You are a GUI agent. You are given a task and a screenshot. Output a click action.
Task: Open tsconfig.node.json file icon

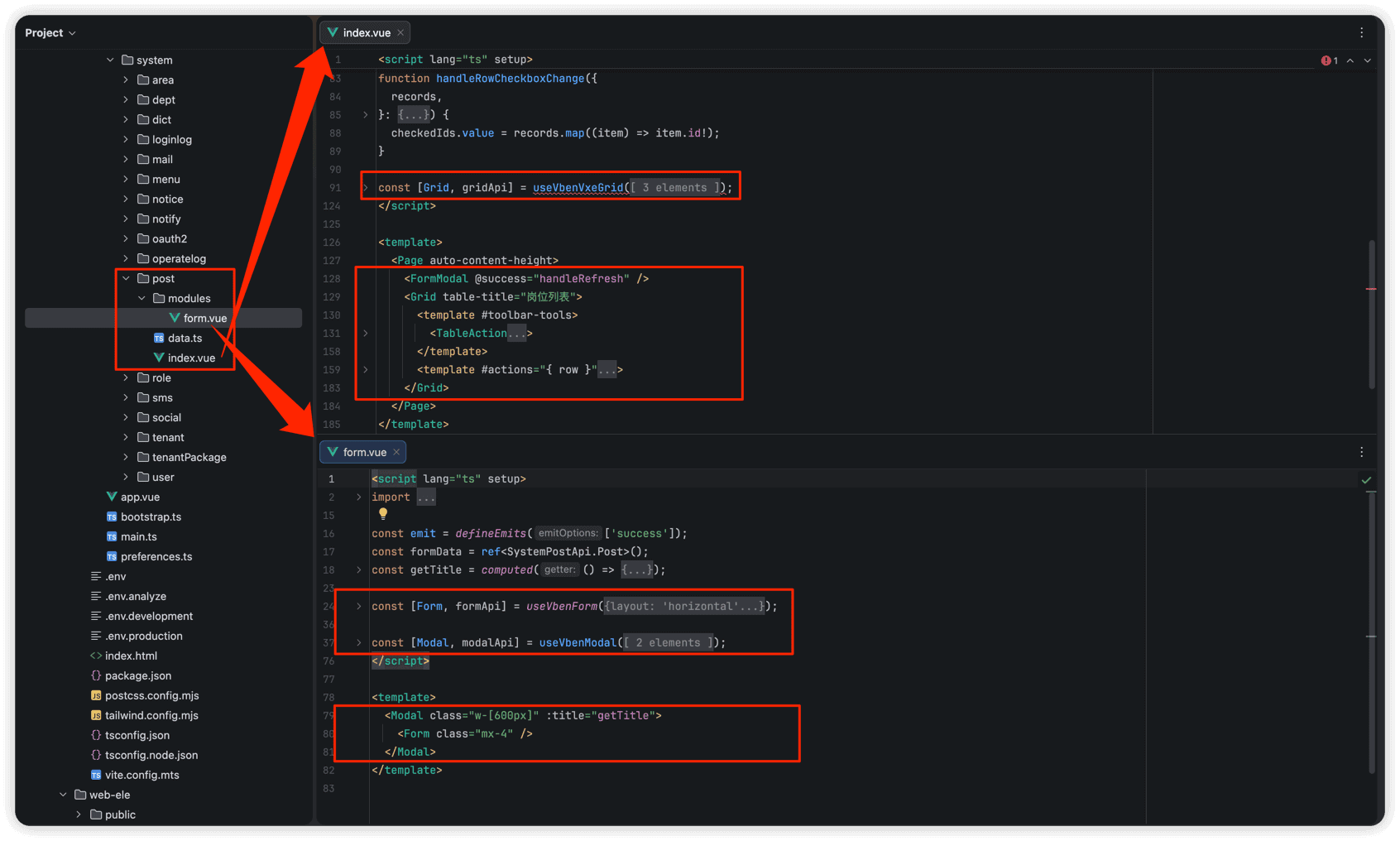point(96,755)
